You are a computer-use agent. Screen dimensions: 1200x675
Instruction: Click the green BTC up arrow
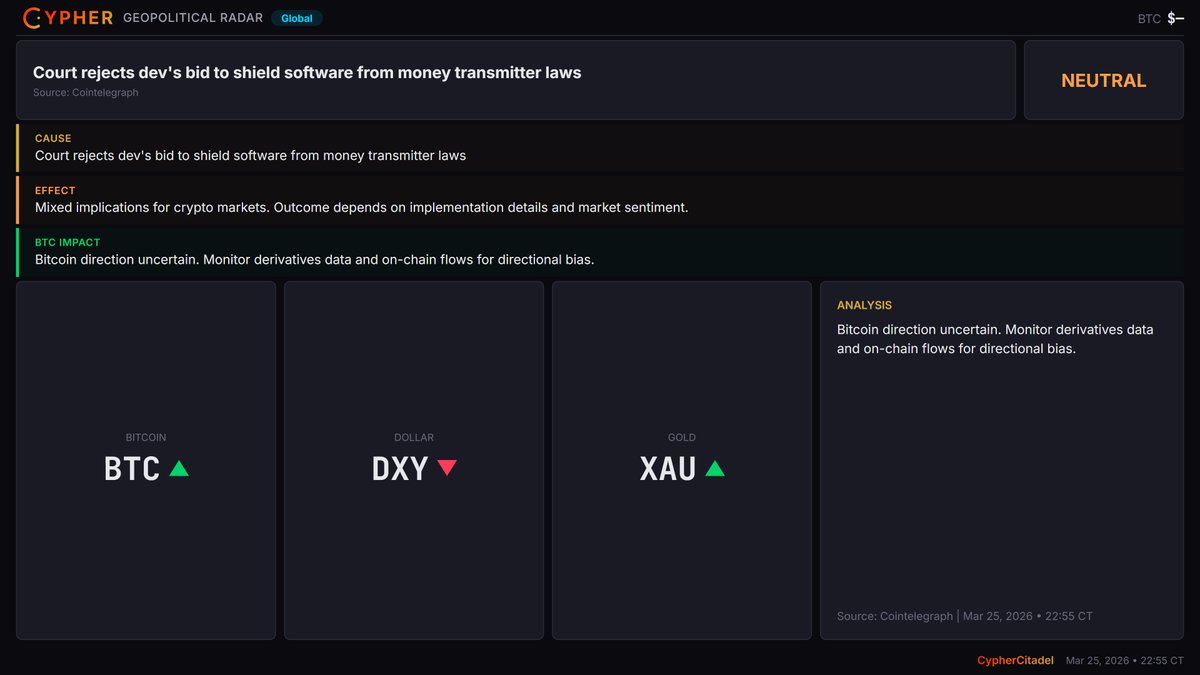[x=179, y=467]
